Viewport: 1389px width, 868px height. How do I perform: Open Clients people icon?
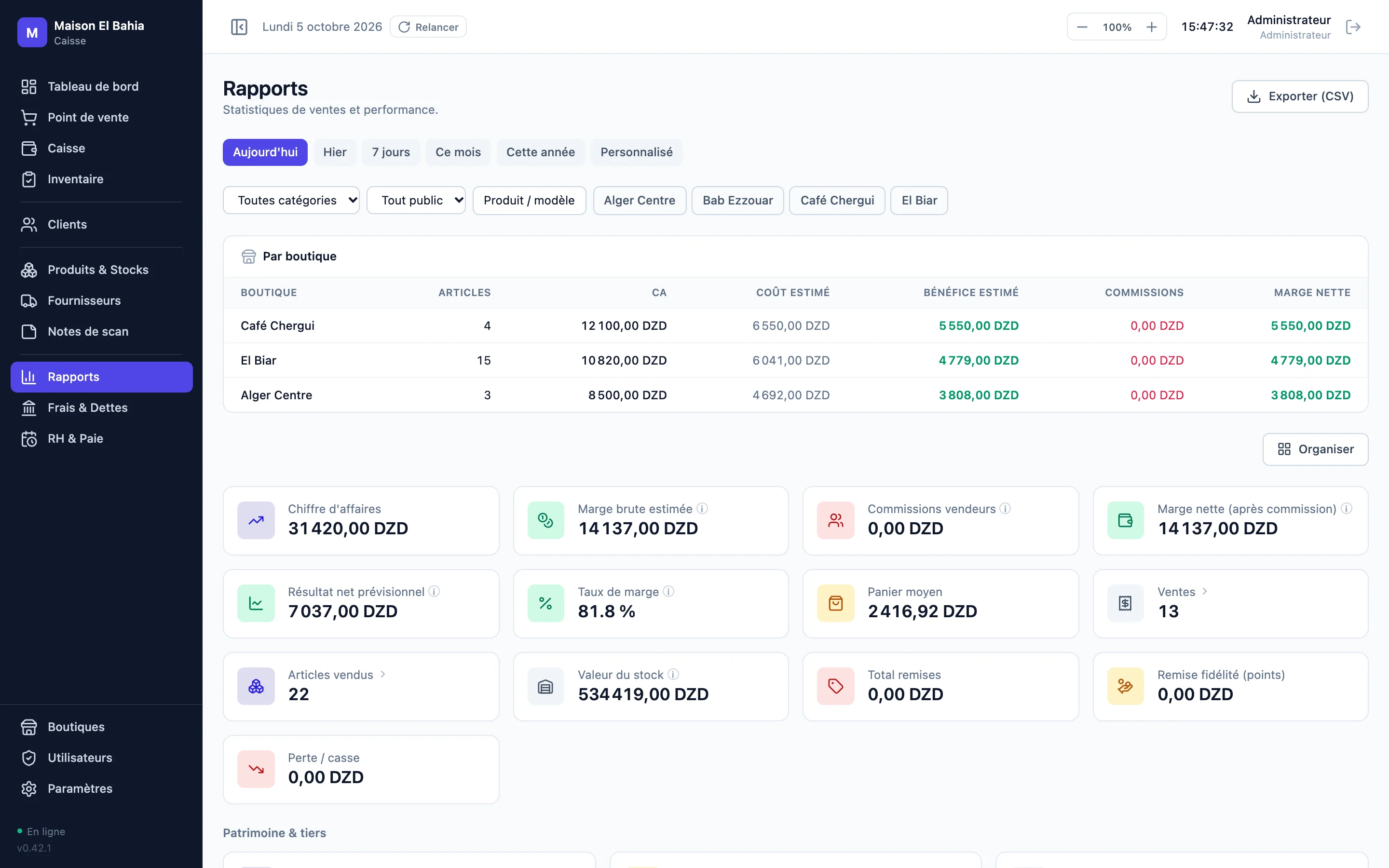tap(29, 224)
